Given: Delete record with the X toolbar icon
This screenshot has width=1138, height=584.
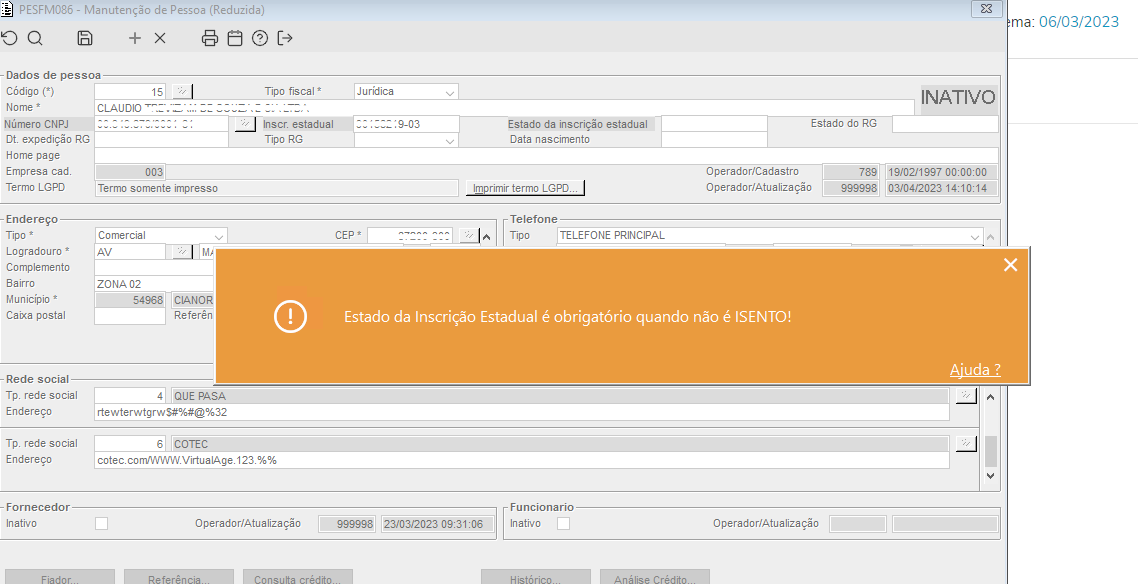Looking at the screenshot, I should pos(160,38).
